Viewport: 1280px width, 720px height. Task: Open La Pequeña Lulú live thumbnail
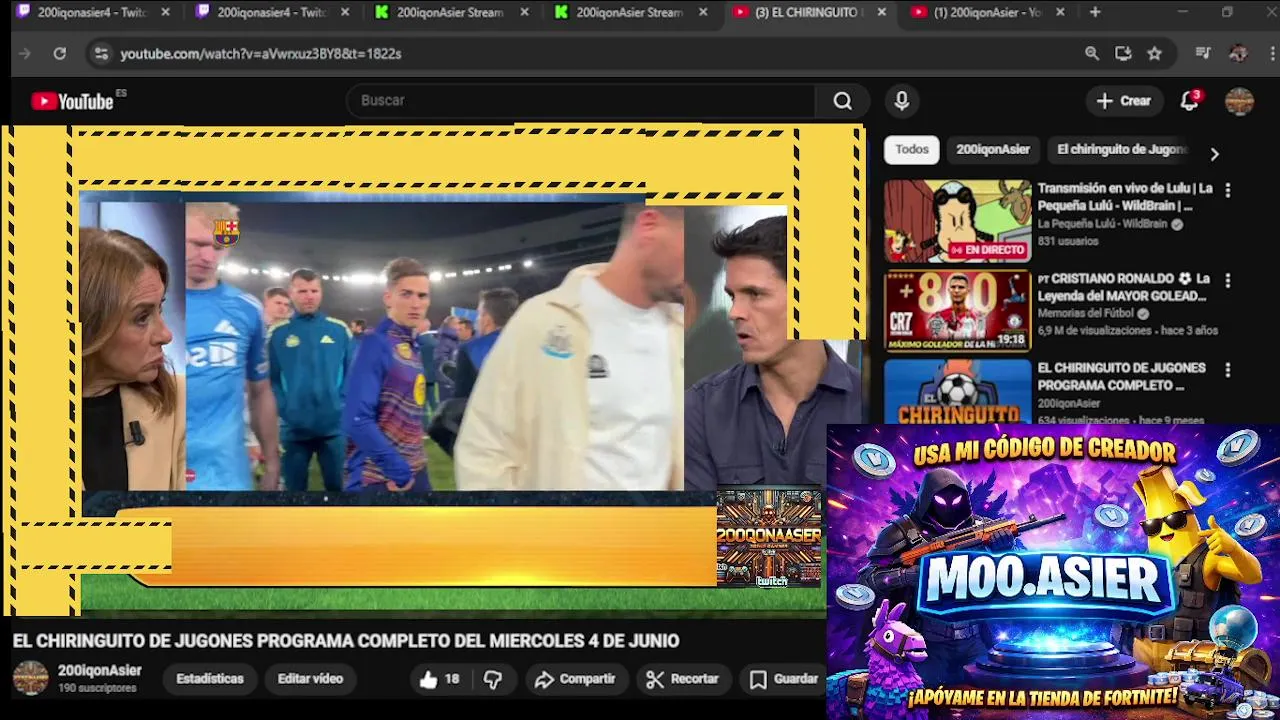(x=957, y=221)
